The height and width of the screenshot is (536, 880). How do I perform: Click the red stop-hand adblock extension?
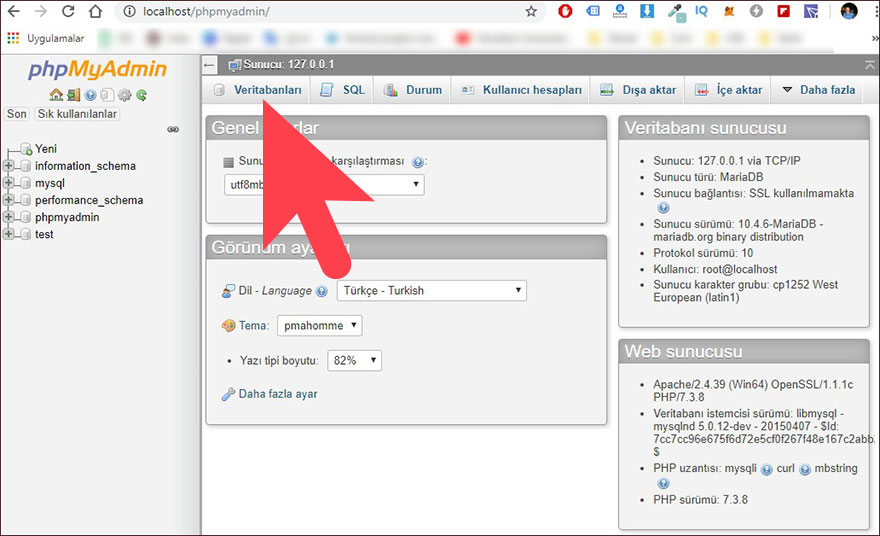click(565, 11)
